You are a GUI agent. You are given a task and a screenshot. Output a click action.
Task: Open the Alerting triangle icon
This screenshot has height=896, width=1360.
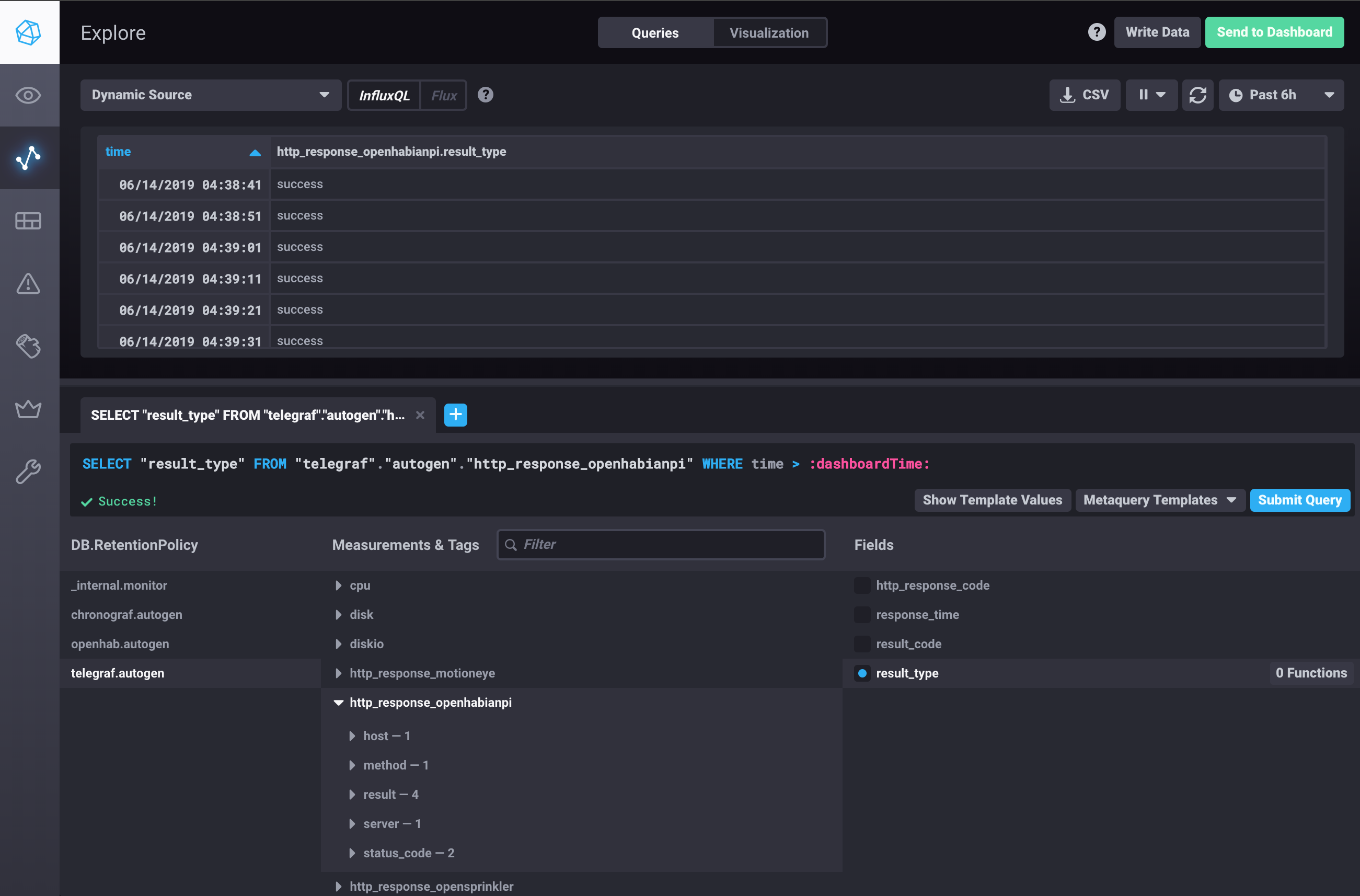point(29,284)
